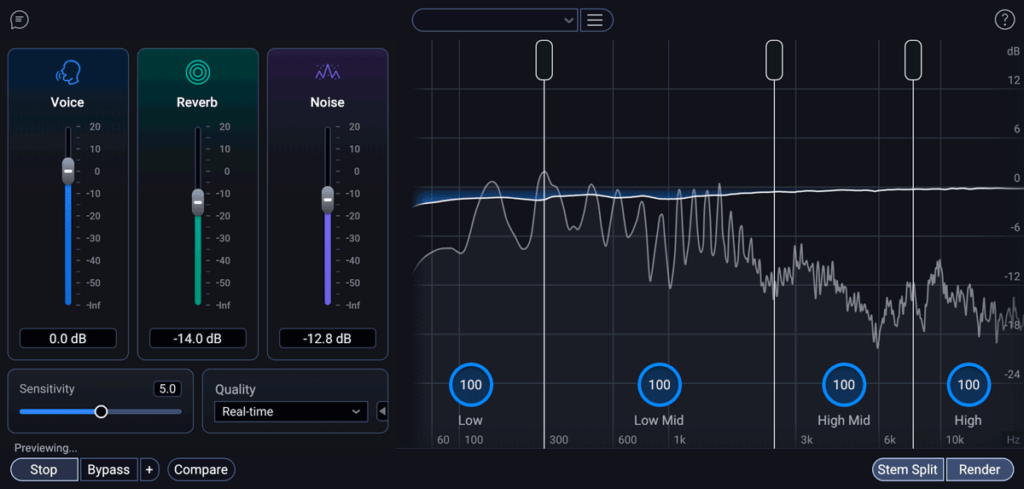The height and width of the screenshot is (489, 1024).
Task: Toggle the Compare button
Action: click(201, 470)
